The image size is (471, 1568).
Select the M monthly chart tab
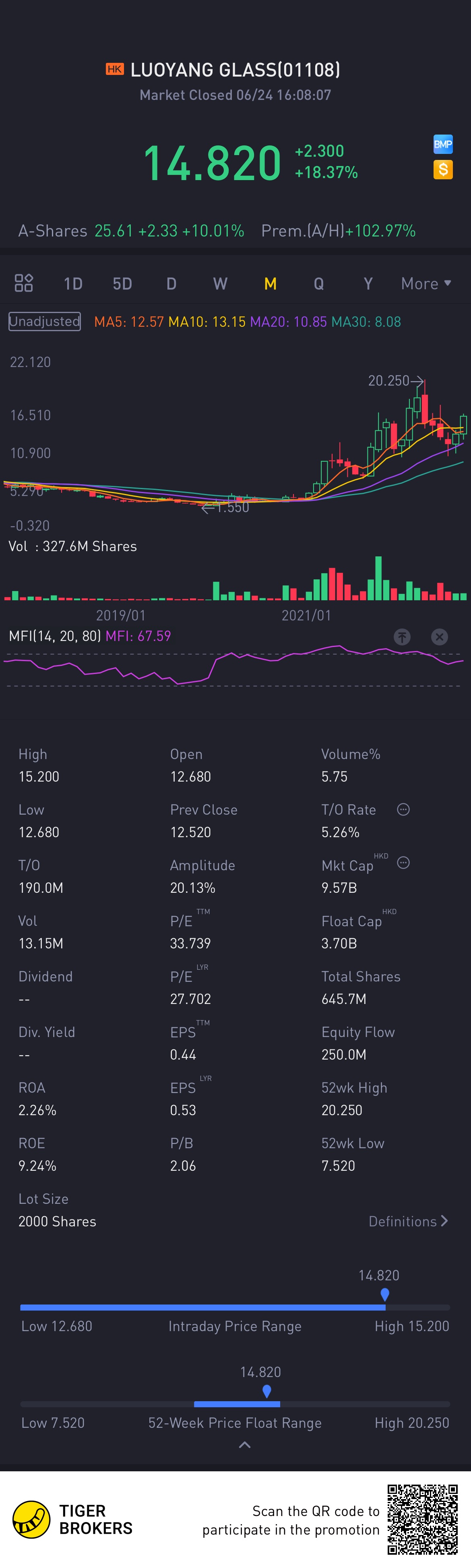[x=270, y=284]
